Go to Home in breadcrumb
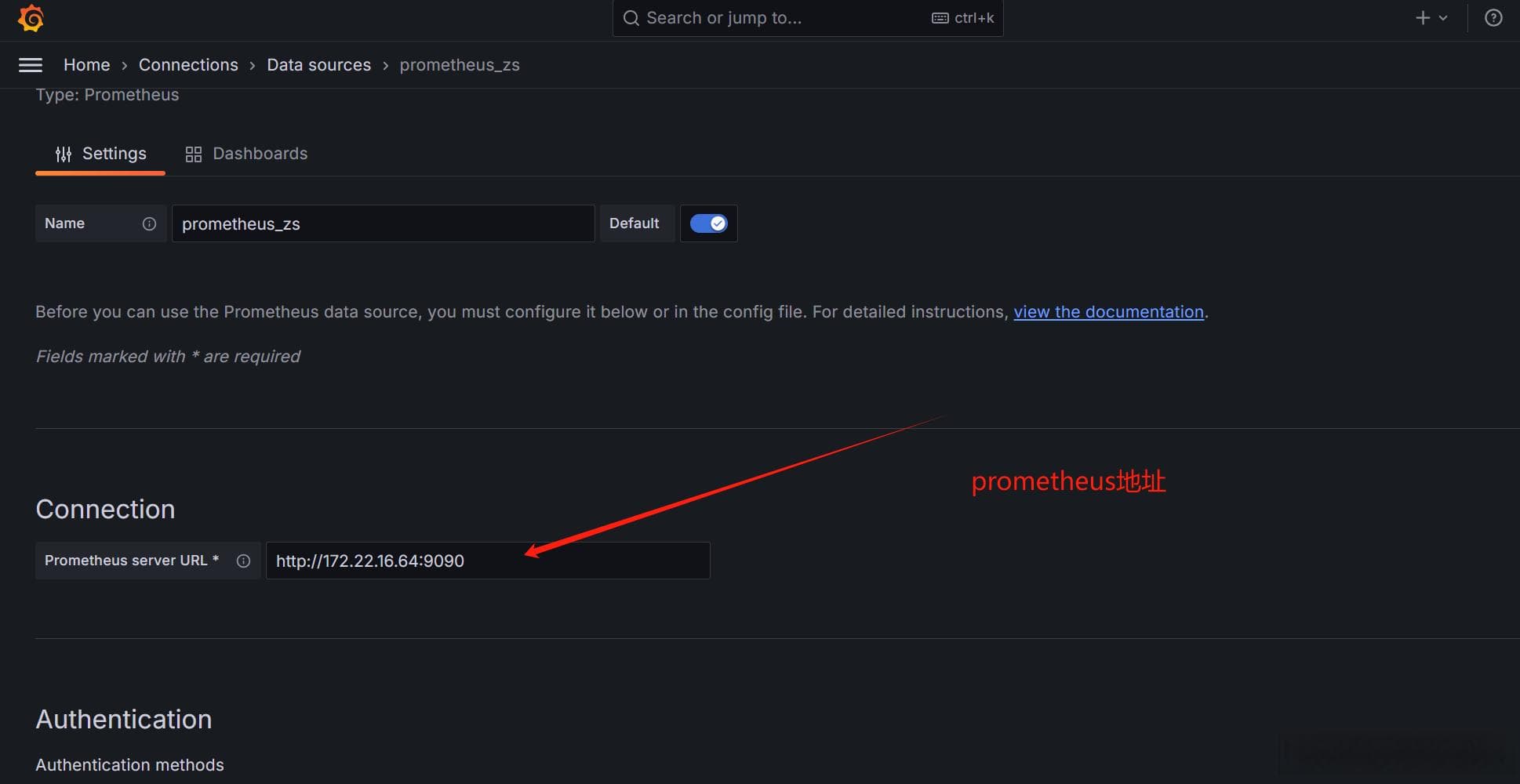 click(86, 65)
